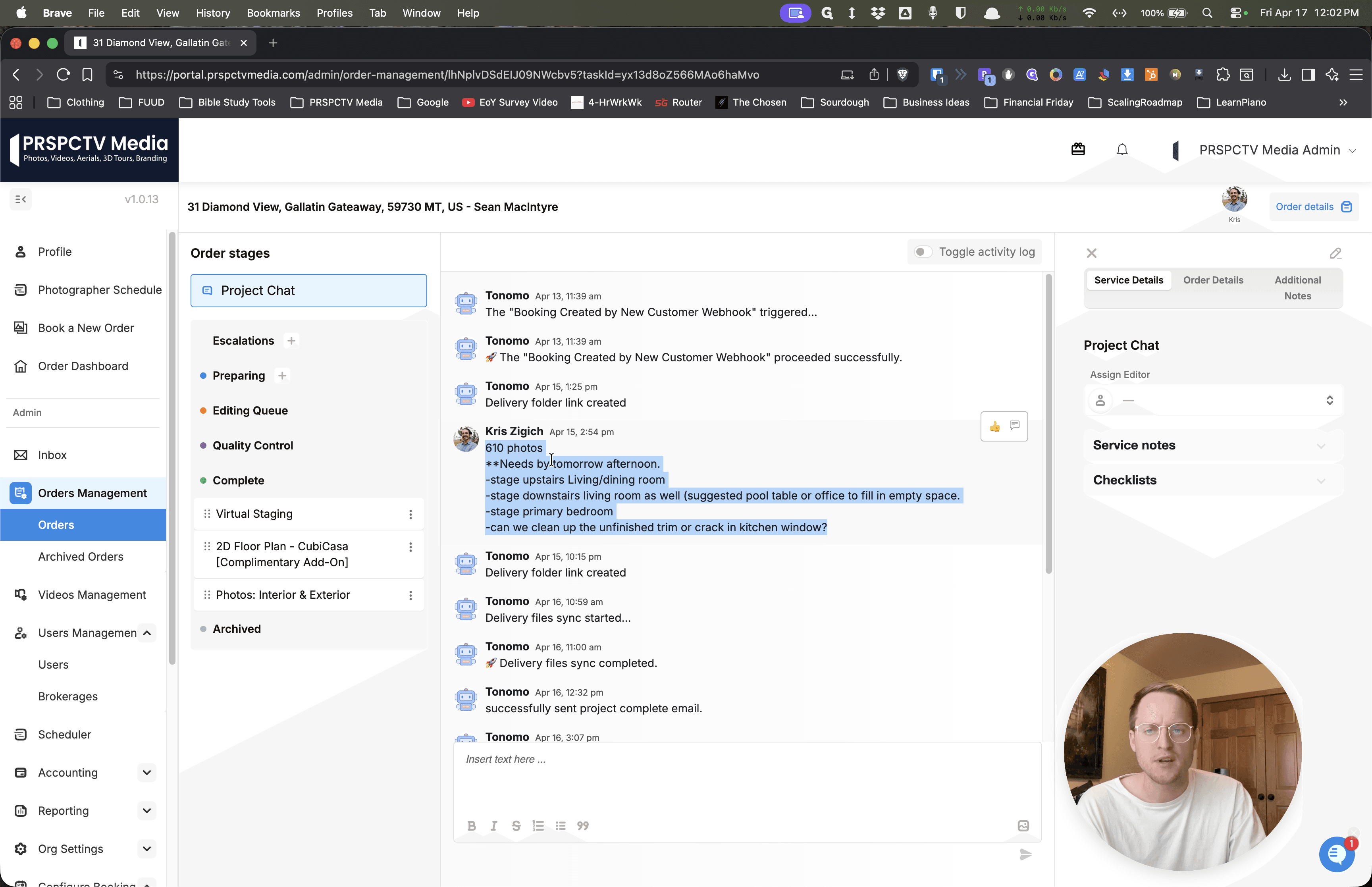
Task: Collapse the sidebar menu
Action: [21, 199]
